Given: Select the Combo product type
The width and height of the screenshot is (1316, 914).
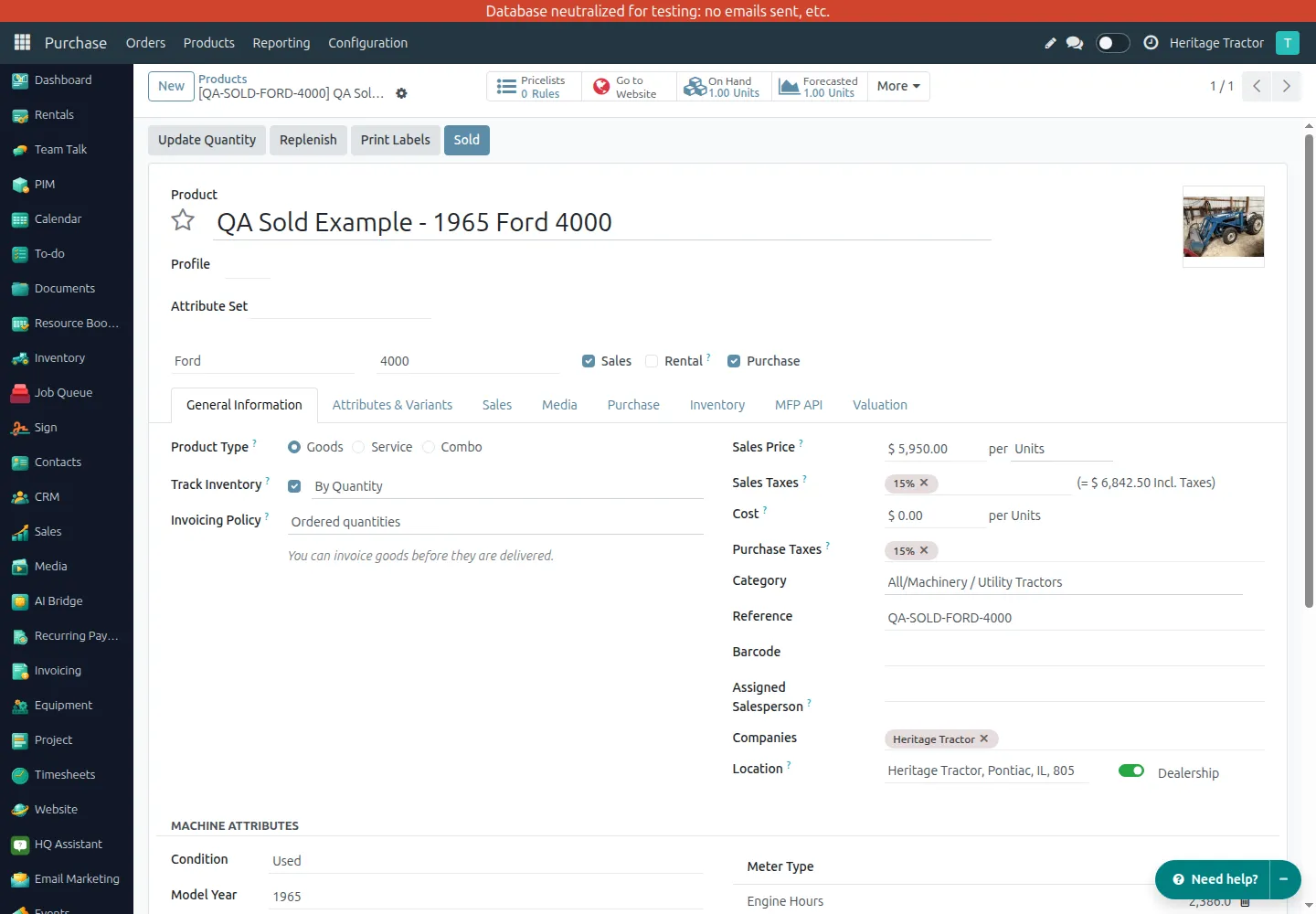Looking at the screenshot, I should [x=429, y=447].
